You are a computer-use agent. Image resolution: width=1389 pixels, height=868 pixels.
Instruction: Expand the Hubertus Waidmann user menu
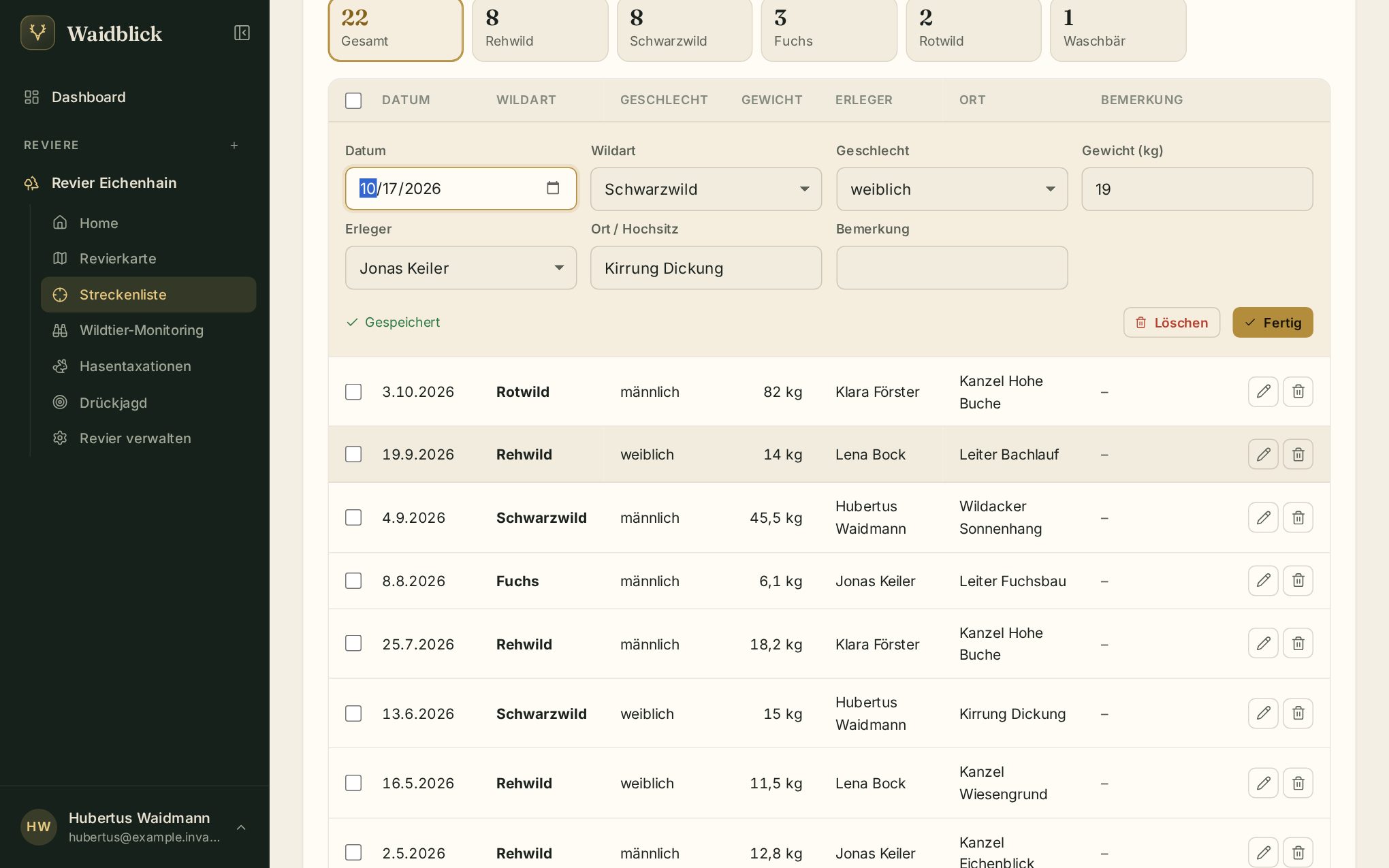point(135,827)
